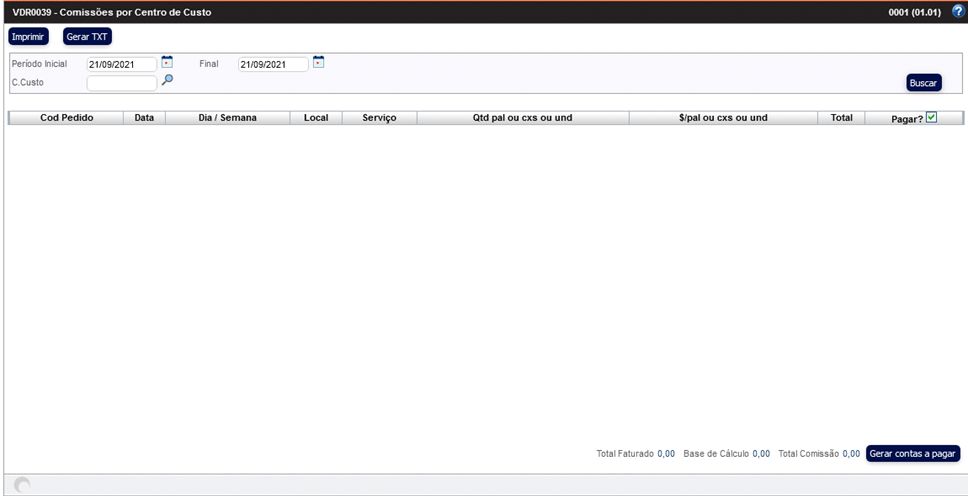Click into the Final date field
Screen dimensions: 968x496
pyautogui.click(x=272, y=65)
